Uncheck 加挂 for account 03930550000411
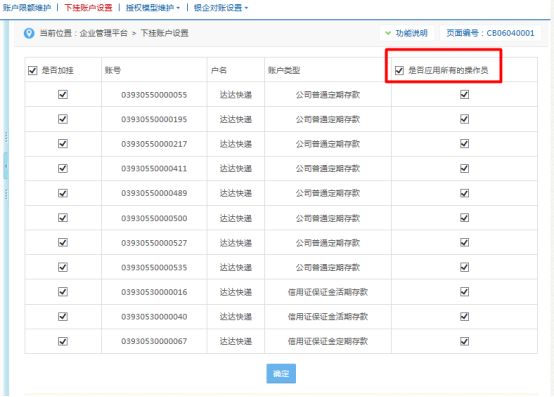This screenshot has height=397, width=554. [x=63, y=168]
